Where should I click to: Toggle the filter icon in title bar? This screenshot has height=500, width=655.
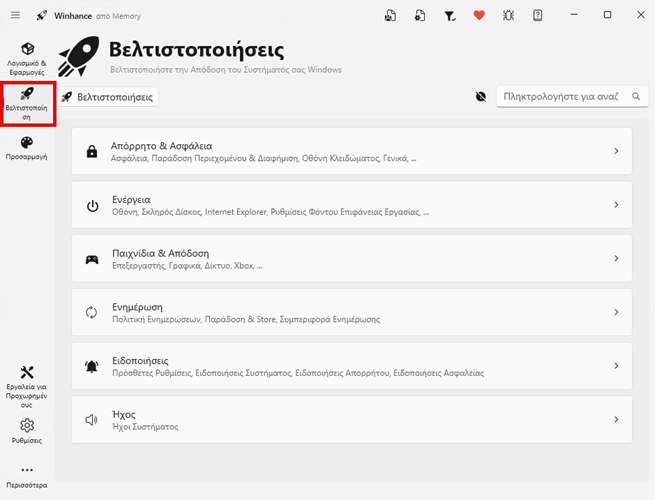click(x=449, y=16)
